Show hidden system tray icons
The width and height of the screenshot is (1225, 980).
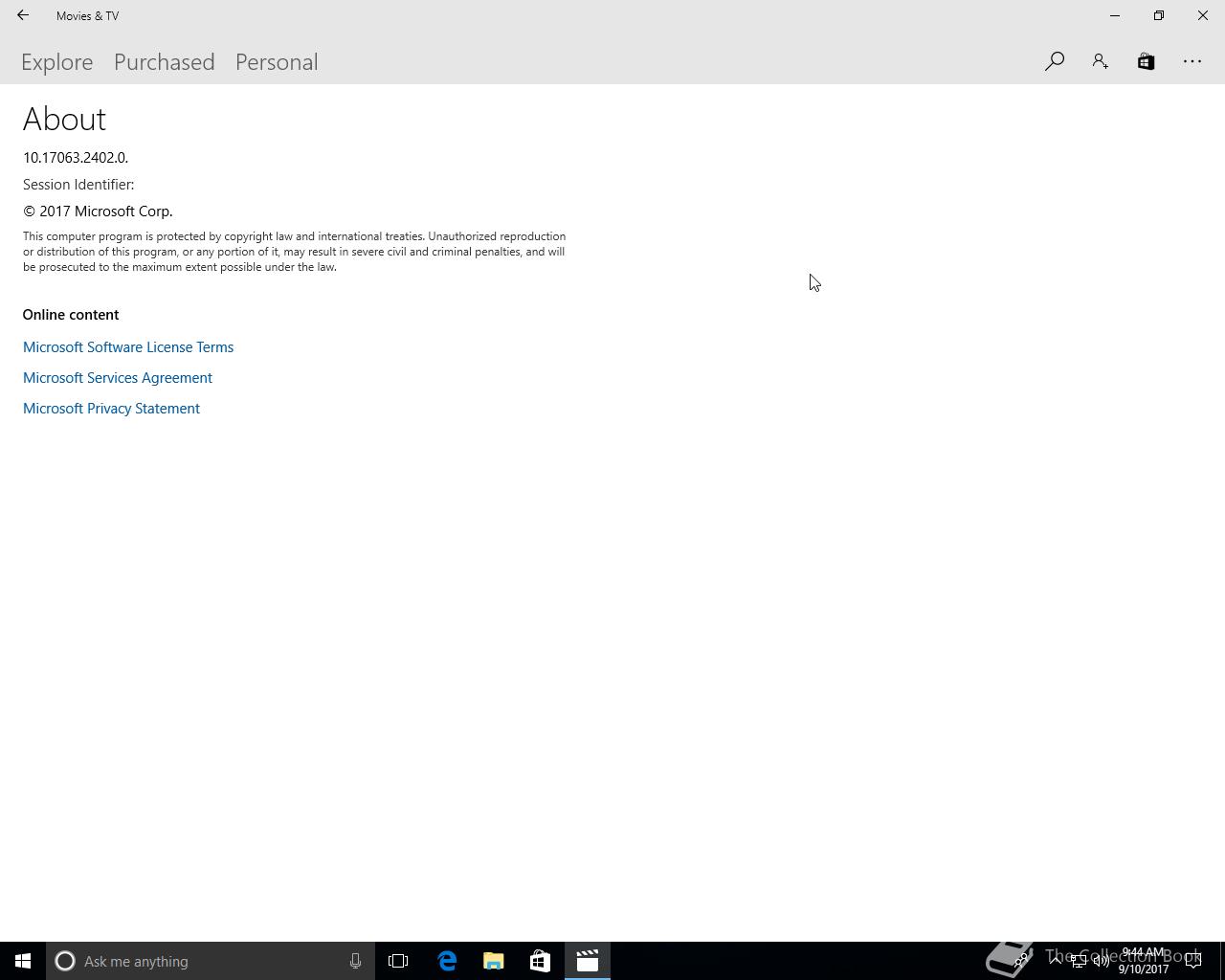(1055, 961)
